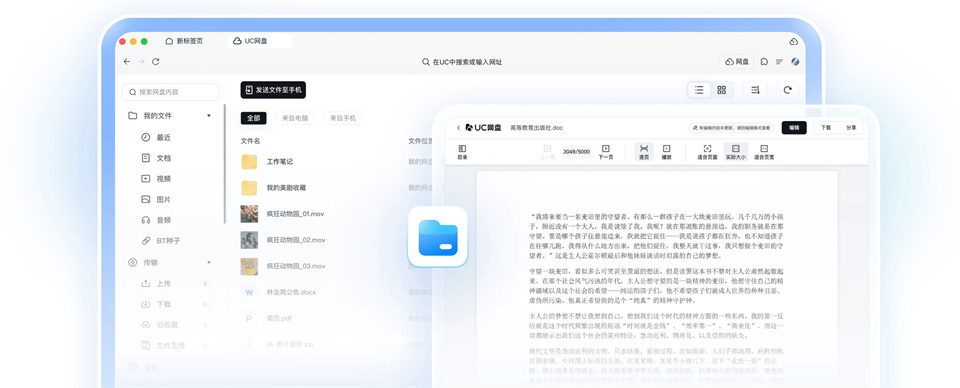Click the 3049/5000 page number field
This screenshot has height=388, width=960.
(576, 151)
